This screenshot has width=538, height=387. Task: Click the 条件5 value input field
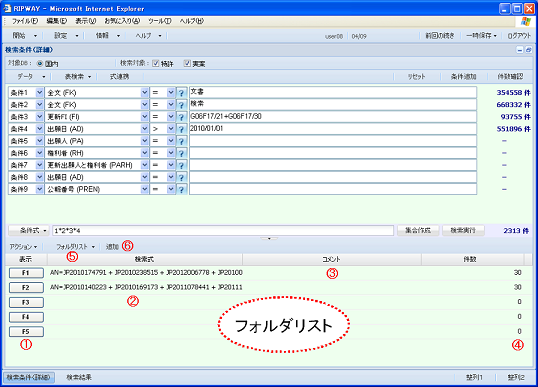333,141
